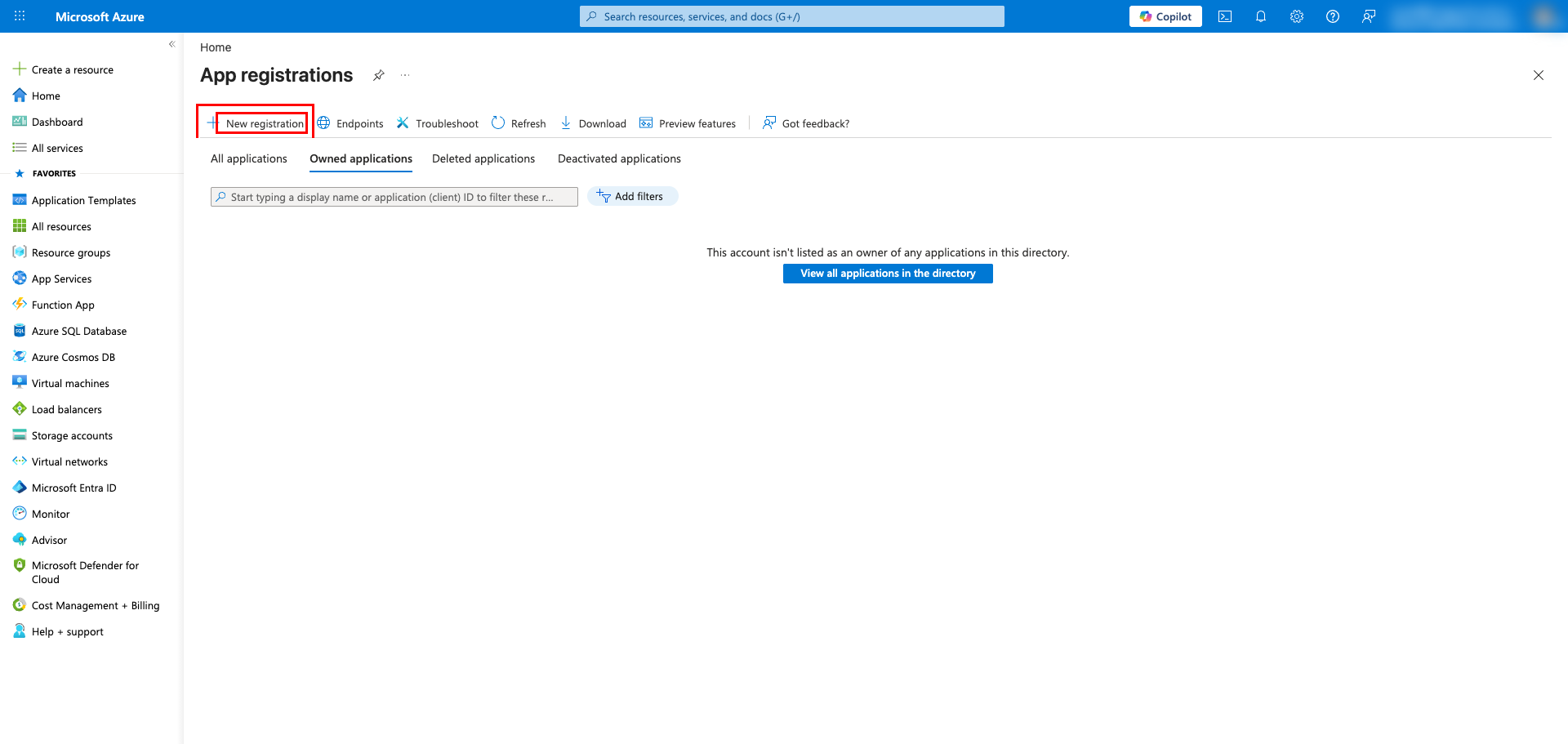Open Preview features

point(688,123)
